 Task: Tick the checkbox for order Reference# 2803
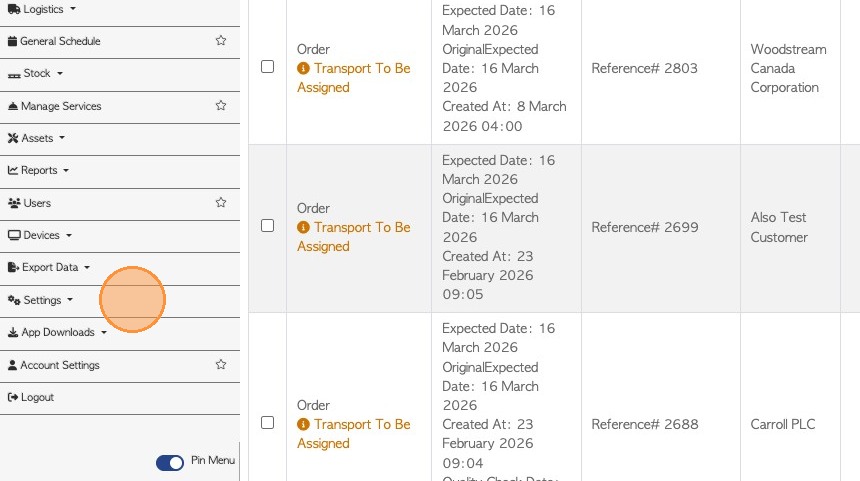267,67
